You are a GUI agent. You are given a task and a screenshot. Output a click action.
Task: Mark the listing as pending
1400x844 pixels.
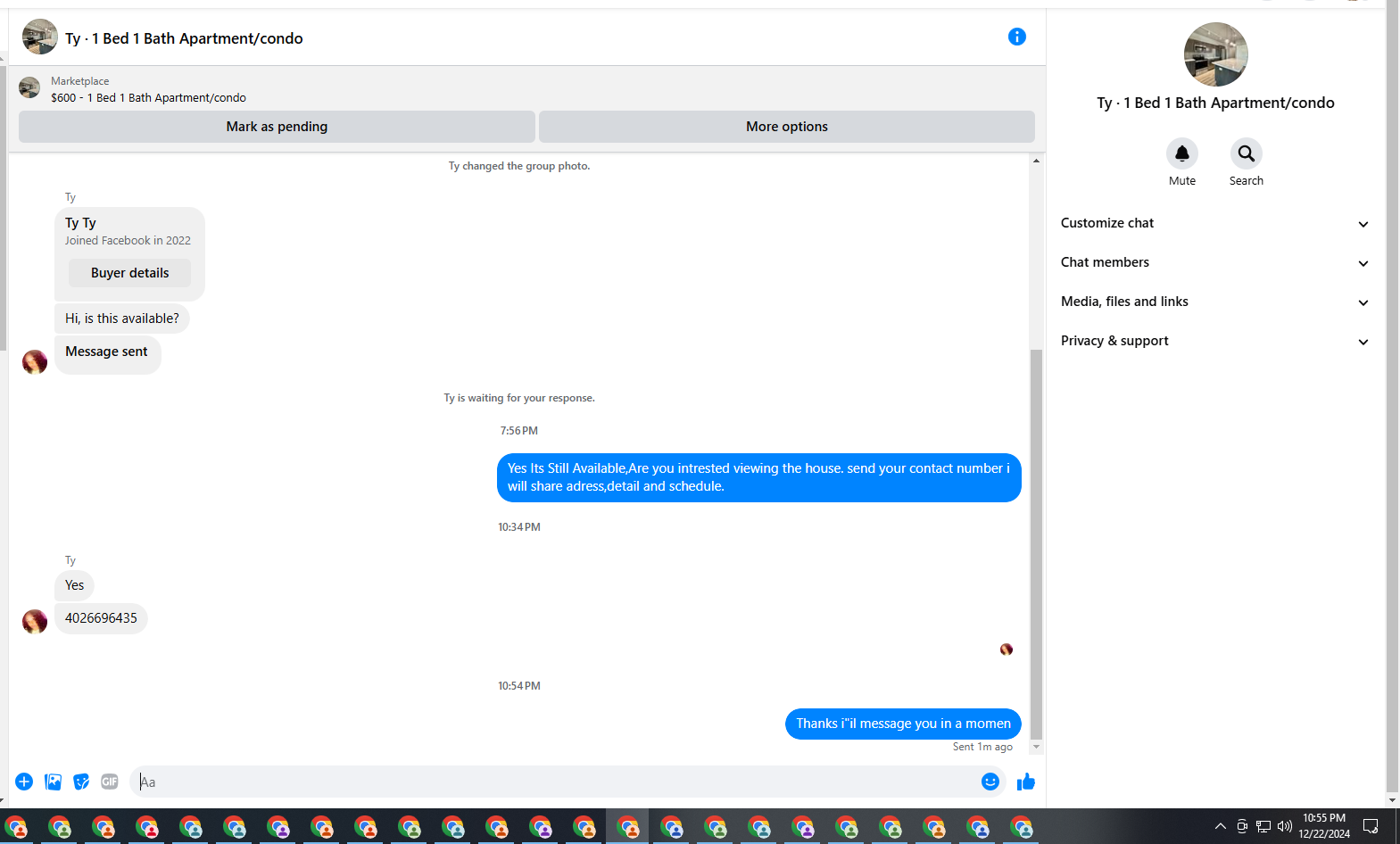(x=277, y=127)
